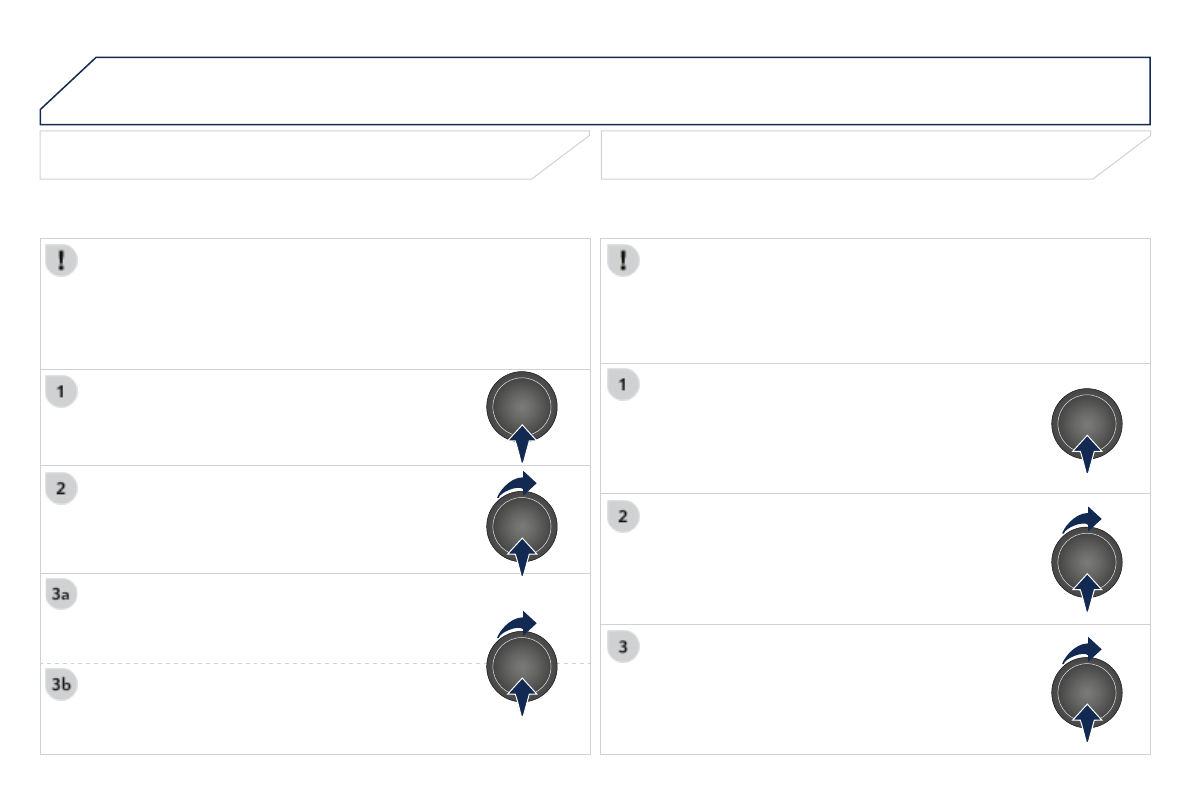The height and width of the screenshot is (794, 1191).
Task: Select the step 2 badge in the left panel
Action: tap(61, 488)
